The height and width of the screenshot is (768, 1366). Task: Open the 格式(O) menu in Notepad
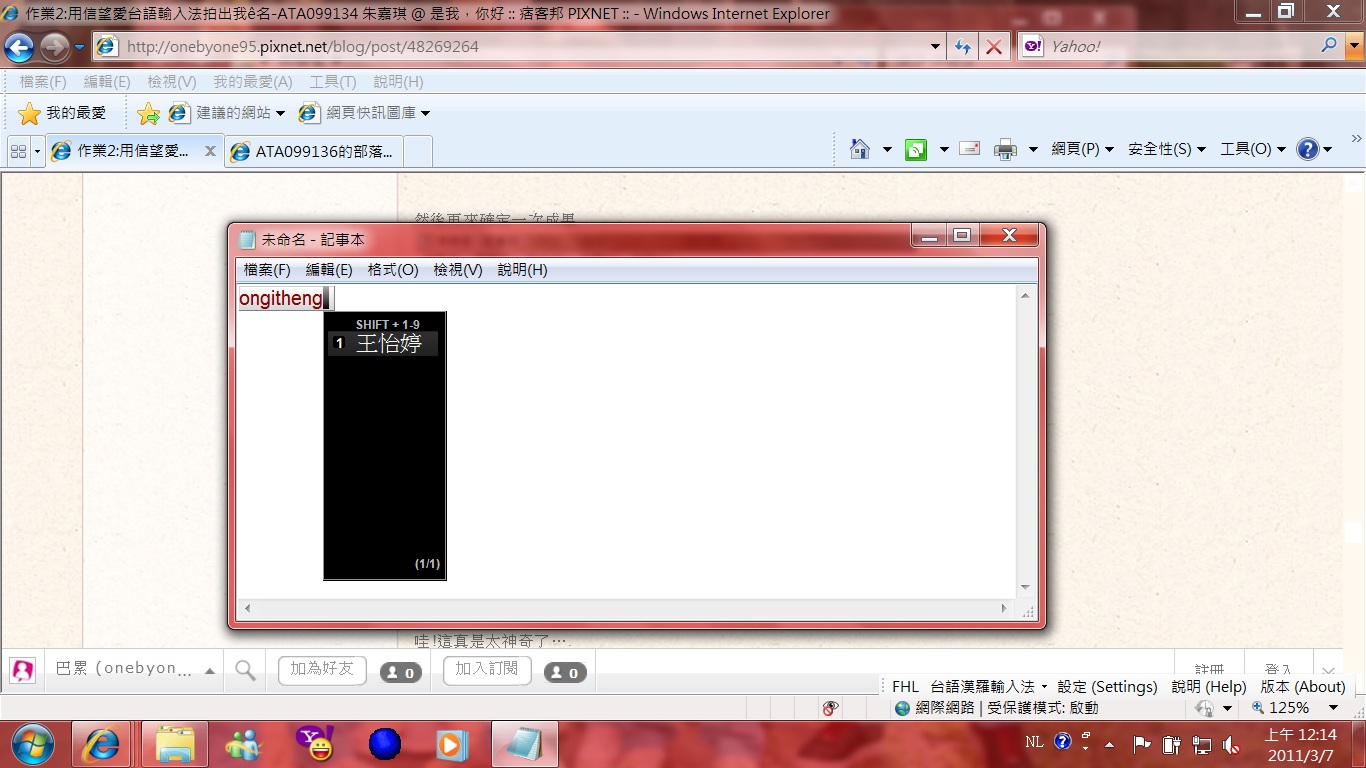(x=392, y=269)
